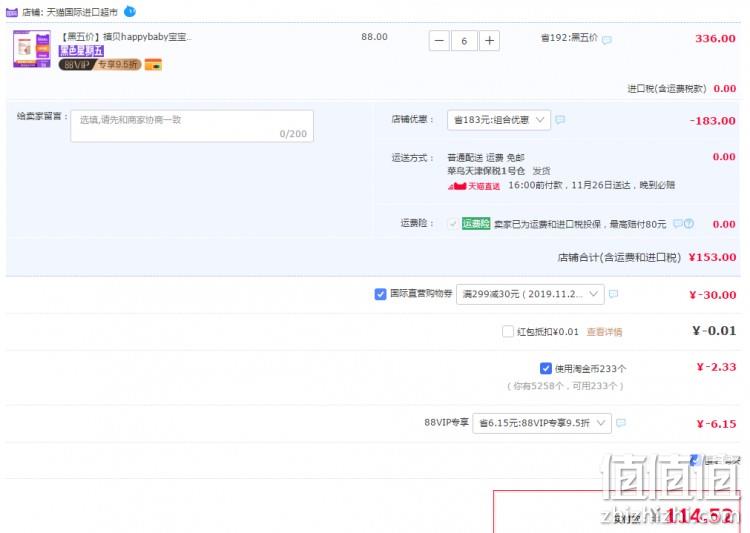This screenshot has width=750, height=533.
Task: Open the happybaby product thumbnail
Action: coord(32,48)
